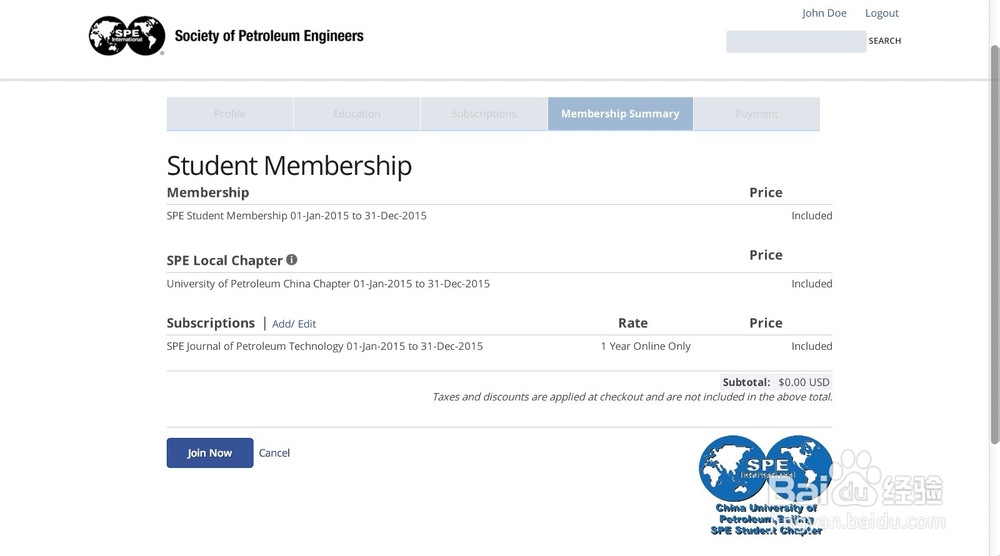Go to the Education tab

point(357,114)
